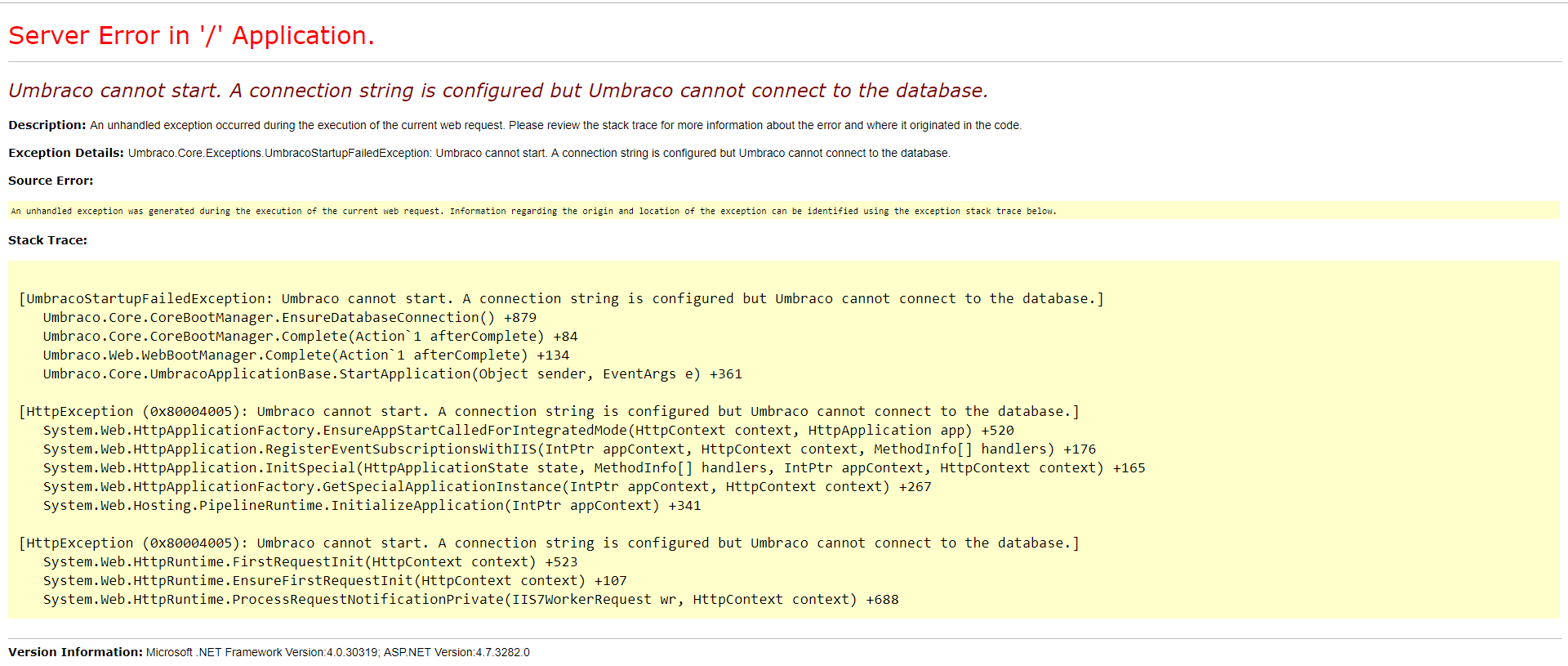Click the red italic Umbraco cannot start message
This screenshot has width=1568, height=666.
498,91
